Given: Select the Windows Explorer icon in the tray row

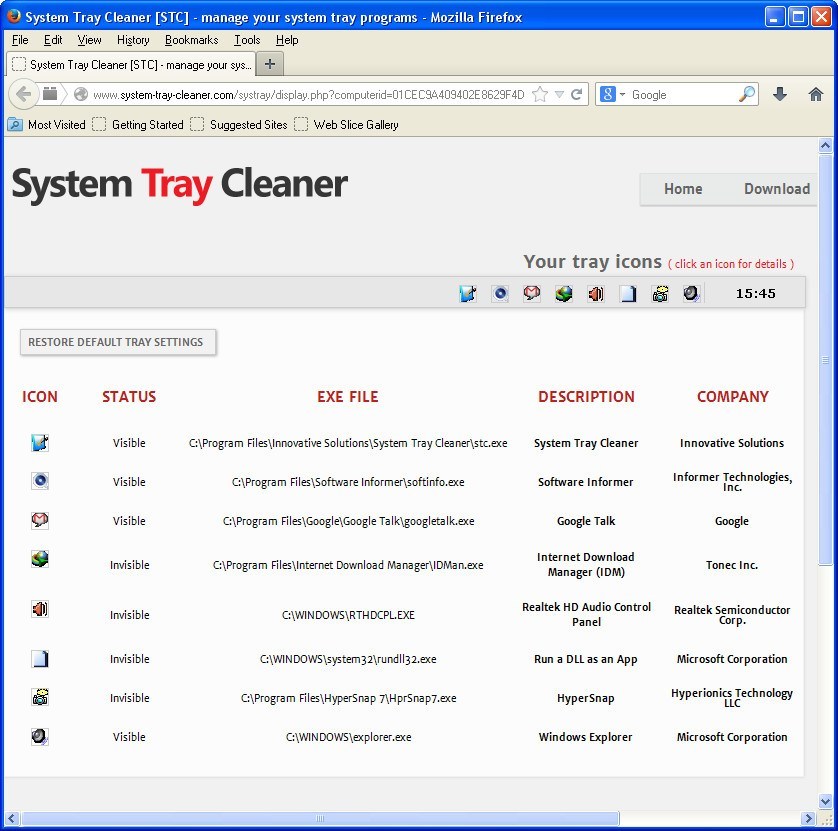Looking at the screenshot, I should pos(691,293).
